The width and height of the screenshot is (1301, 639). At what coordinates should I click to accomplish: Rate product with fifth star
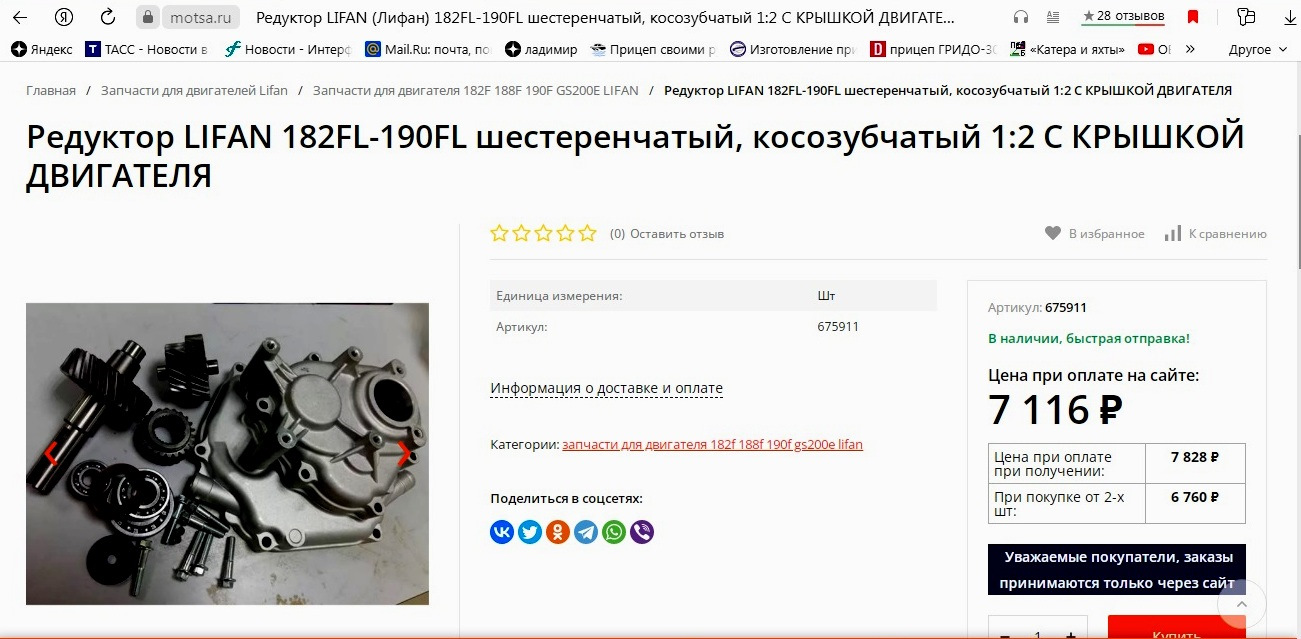click(587, 233)
